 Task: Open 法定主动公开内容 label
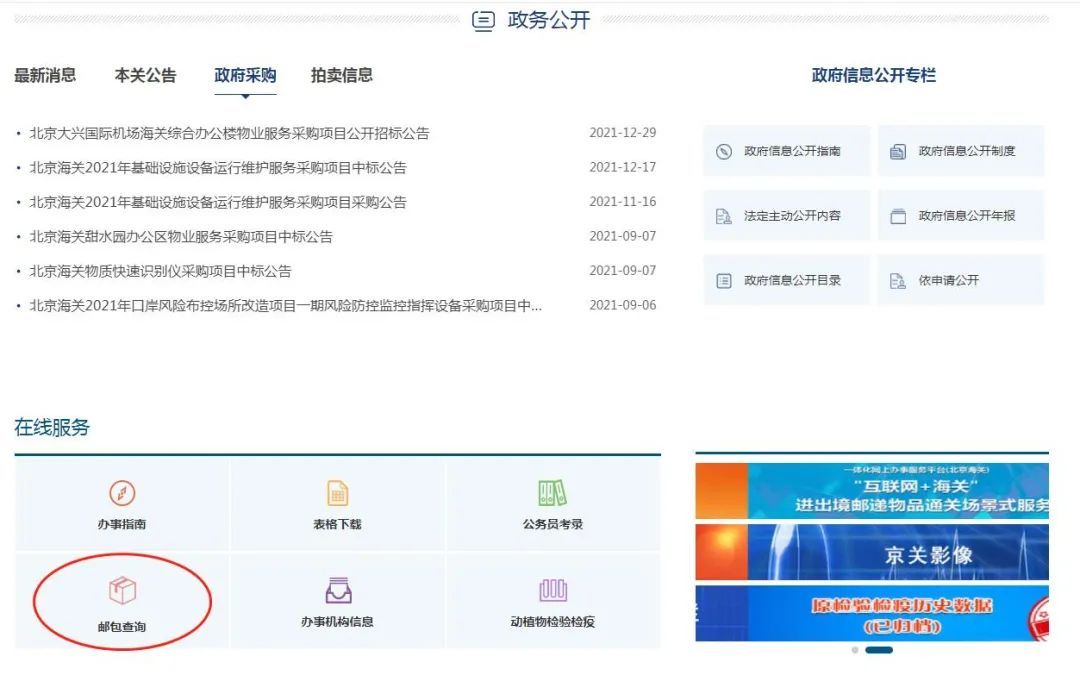[792, 216]
